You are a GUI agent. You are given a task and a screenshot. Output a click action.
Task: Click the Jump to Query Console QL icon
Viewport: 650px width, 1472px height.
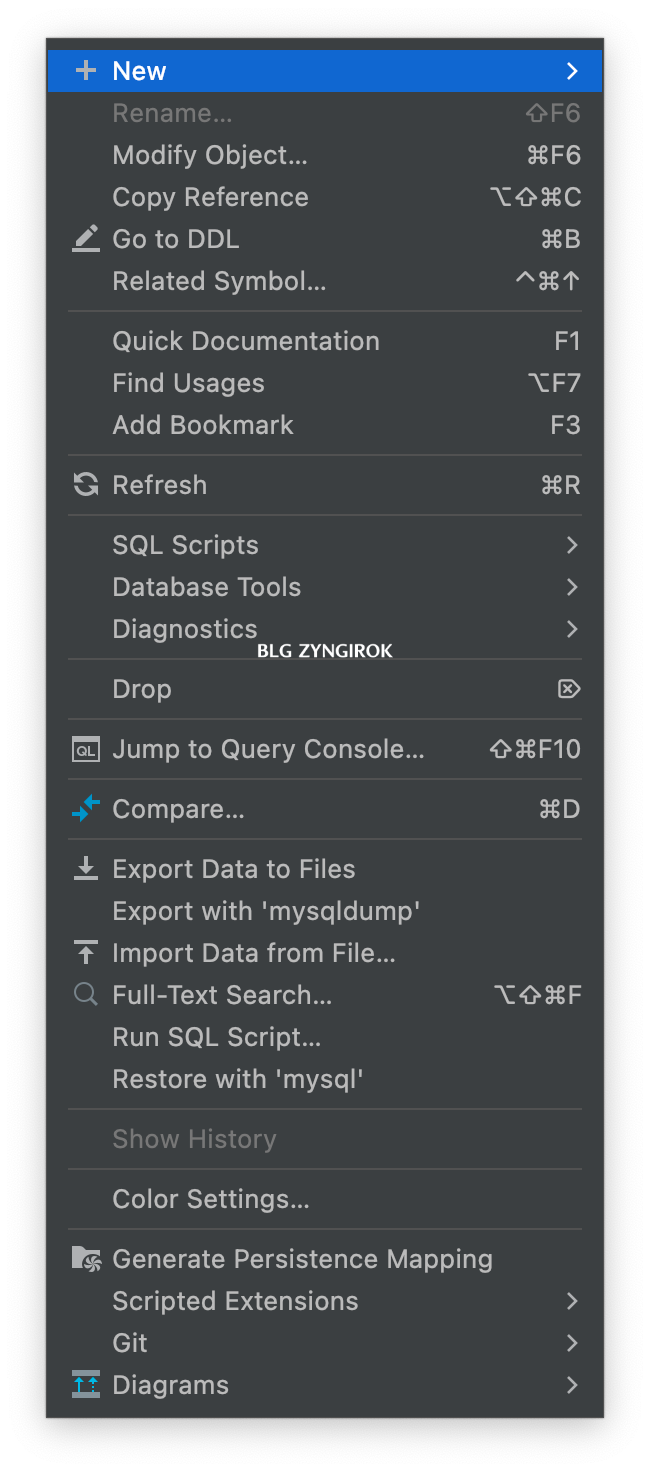pyautogui.click(x=86, y=749)
